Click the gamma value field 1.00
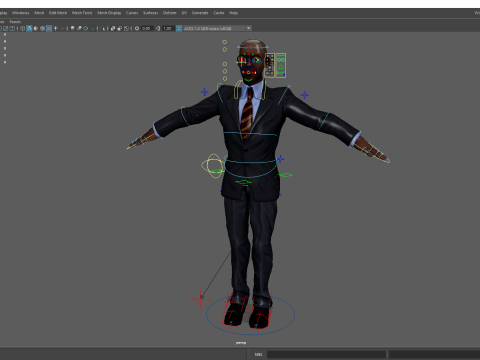 (x=167, y=28)
